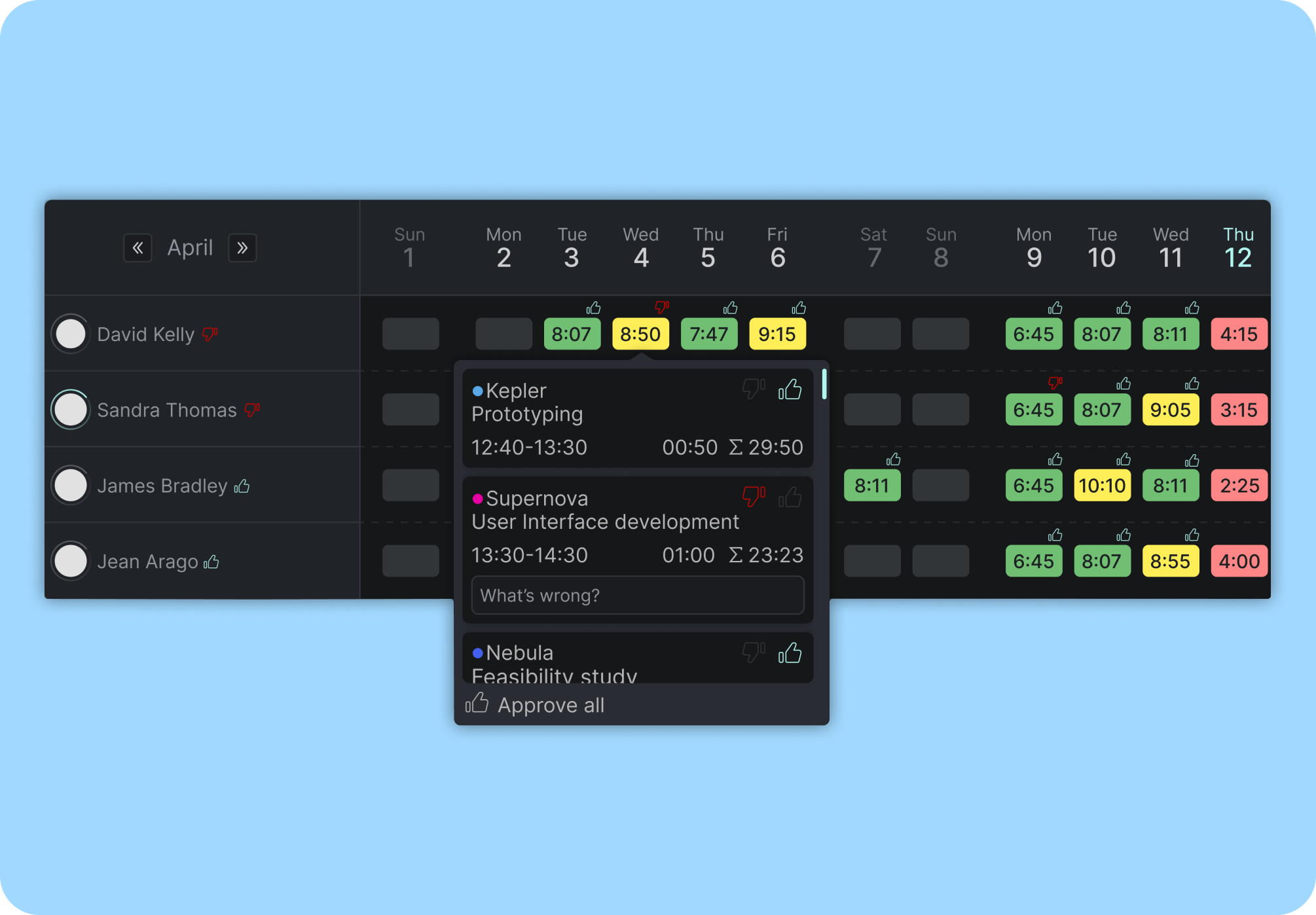
Task: Click the thumbs down beside Sandra Thomas
Action: pyautogui.click(x=252, y=410)
